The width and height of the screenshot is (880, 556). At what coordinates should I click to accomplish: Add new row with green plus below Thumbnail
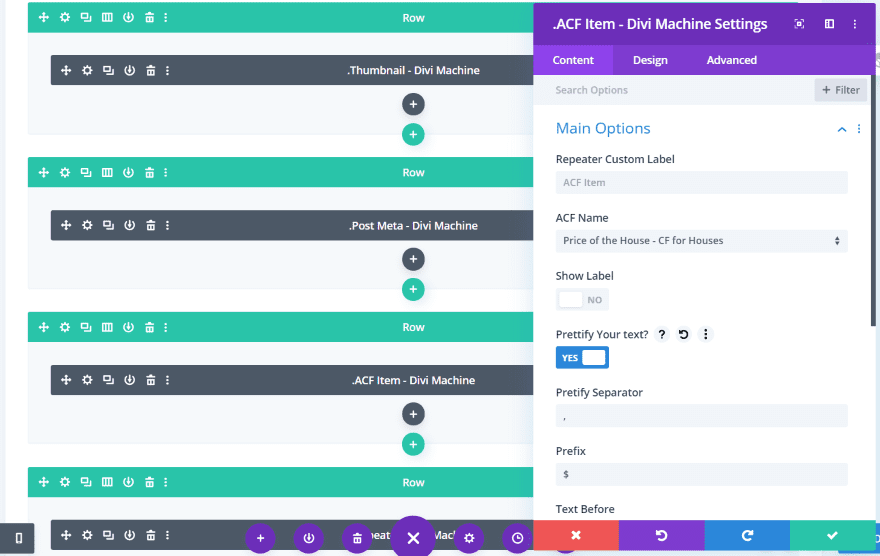click(x=413, y=134)
